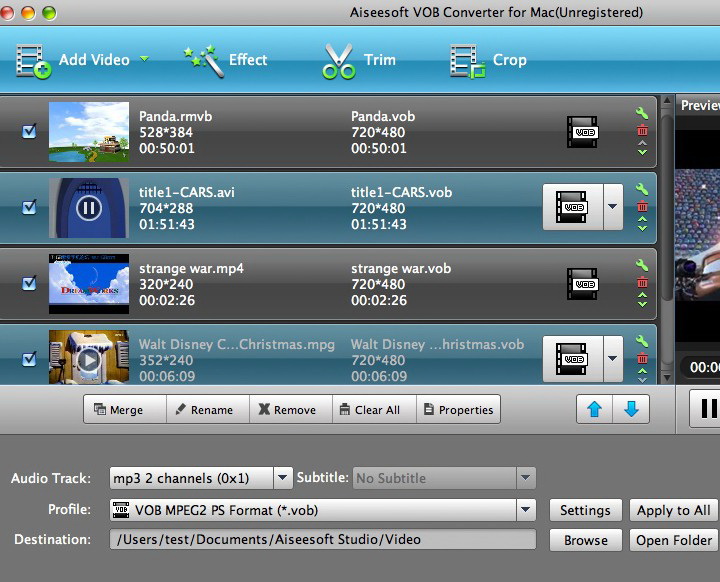The image size is (720, 582).
Task: Click the VOB format icon for strange war.vob
Action: pos(582,284)
